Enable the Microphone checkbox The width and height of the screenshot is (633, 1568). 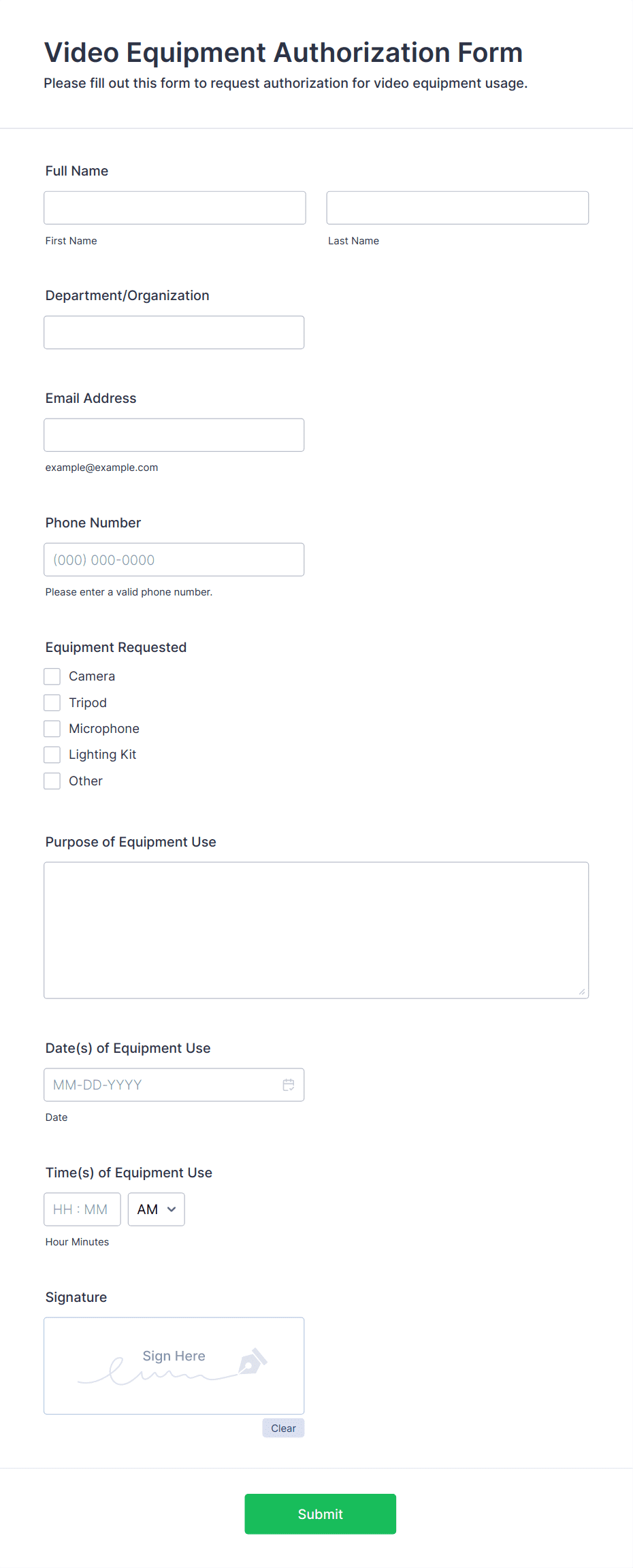click(52, 729)
